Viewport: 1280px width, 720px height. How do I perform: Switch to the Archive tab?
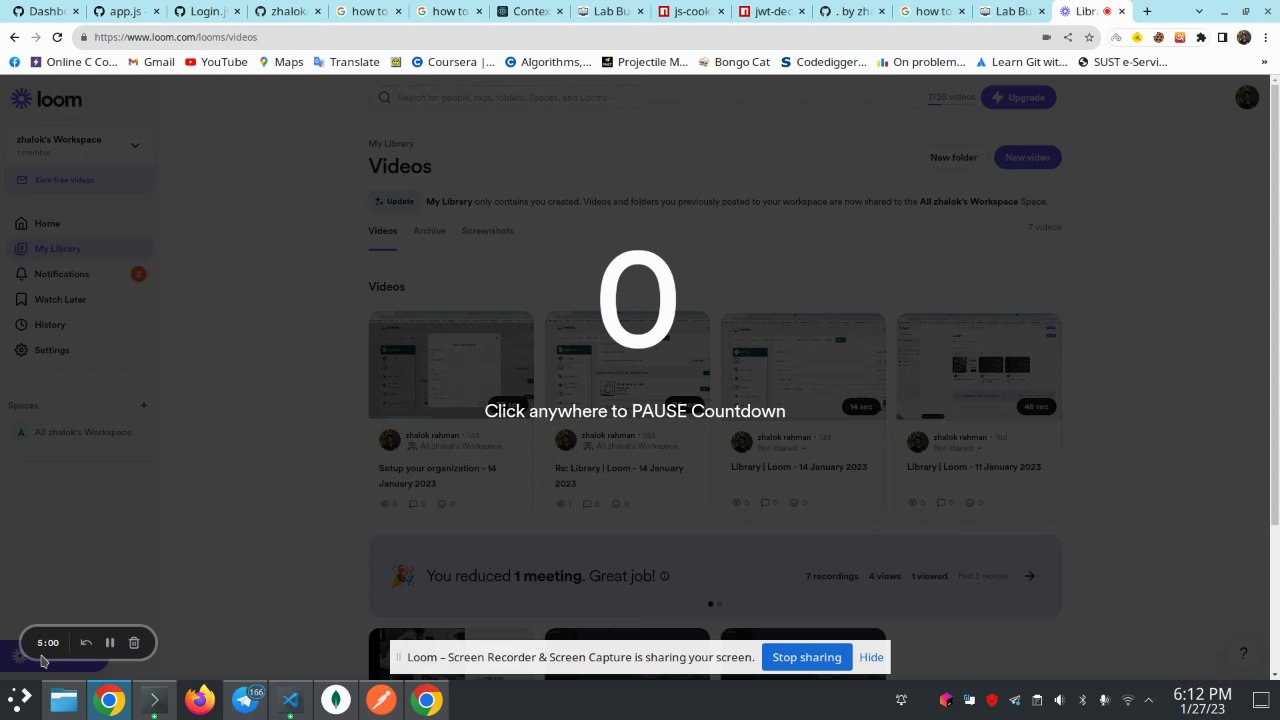[429, 231]
